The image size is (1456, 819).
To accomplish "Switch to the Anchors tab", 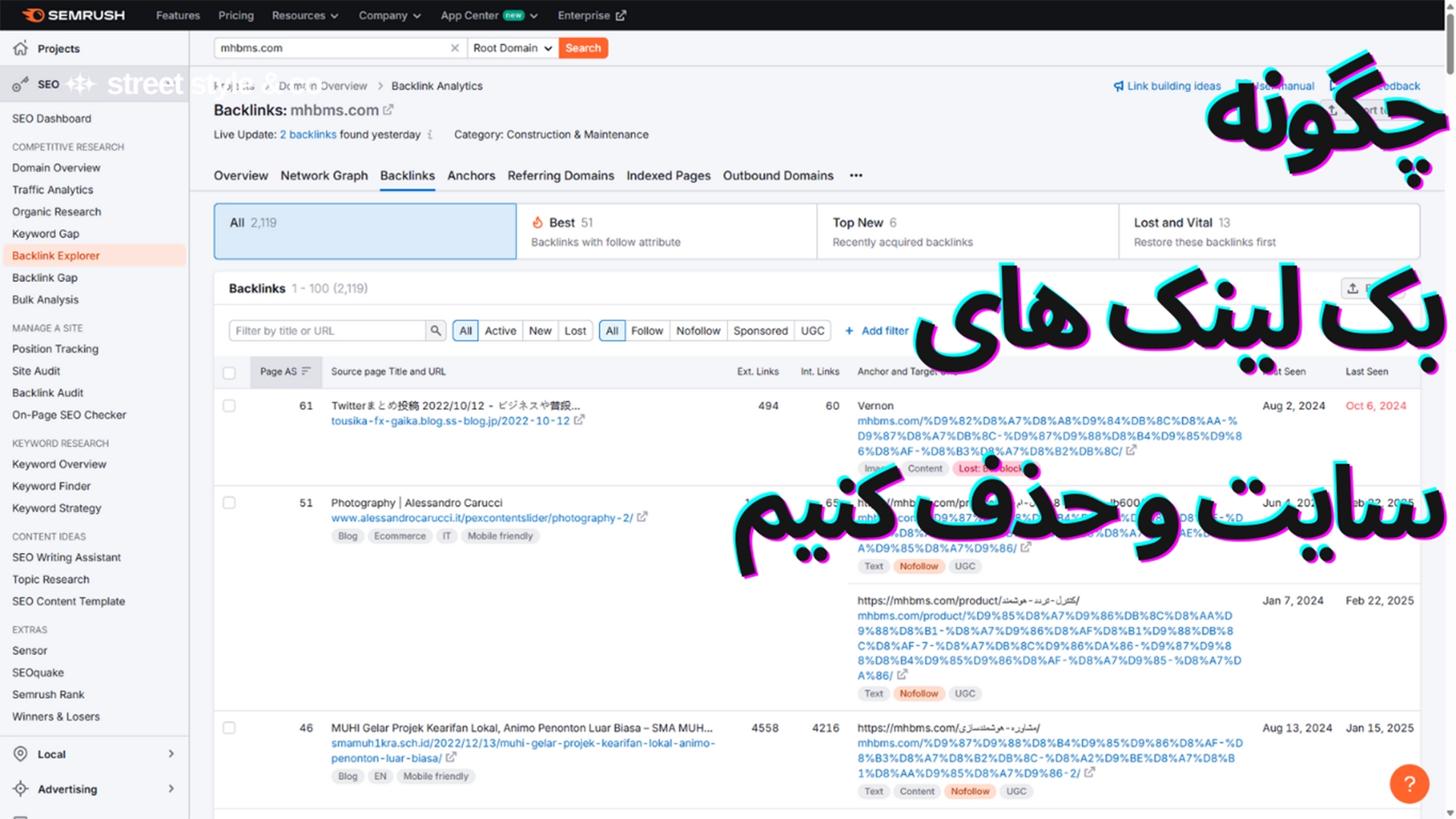I will tap(471, 175).
